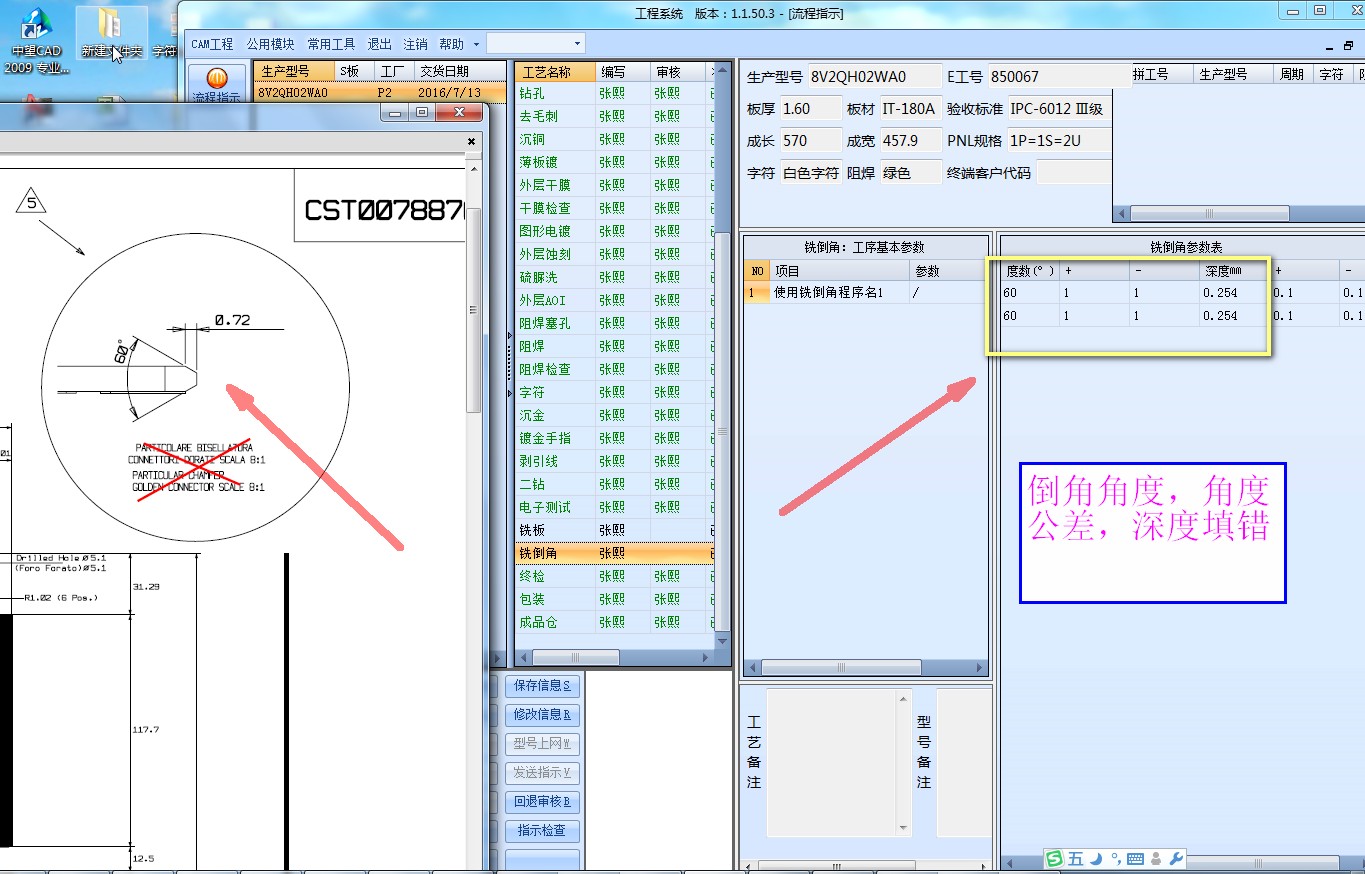Select the 阻焊塞孔 process row
Screen dimensions: 1365x874
pyautogui.click(x=614, y=322)
